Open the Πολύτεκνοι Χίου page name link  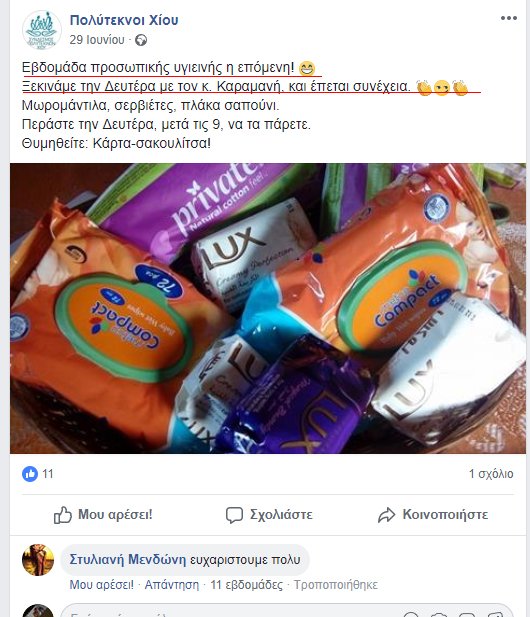click(124, 20)
